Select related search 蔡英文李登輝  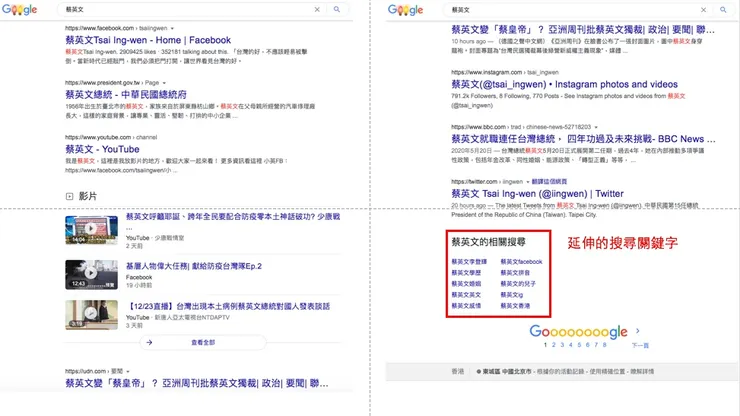pos(469,262)
